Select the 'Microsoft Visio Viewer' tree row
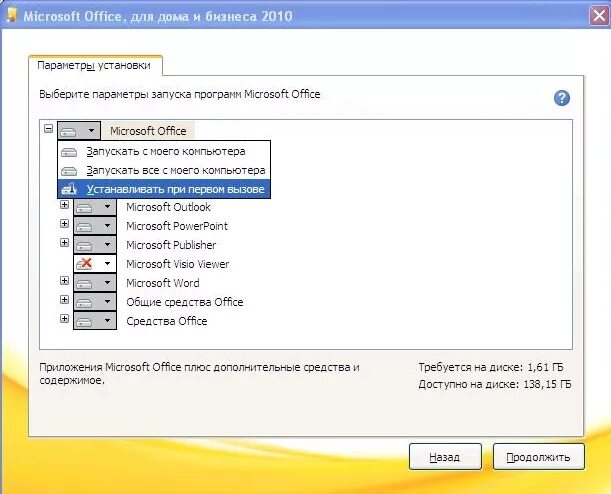Screen dimensions: 611x494 (x=178, y=264)
